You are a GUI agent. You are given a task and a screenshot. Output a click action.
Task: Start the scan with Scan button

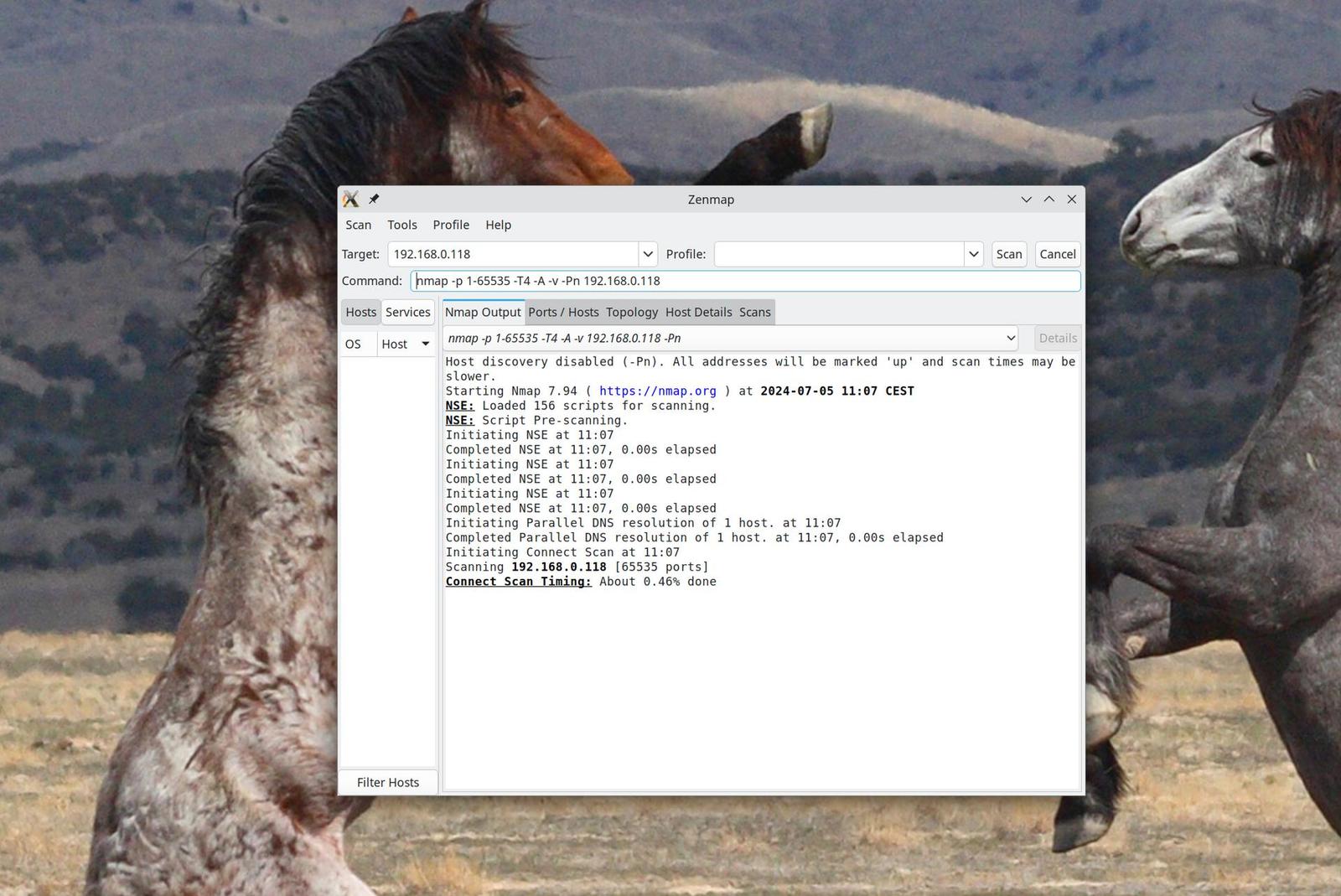click(x=1009, y=254)
